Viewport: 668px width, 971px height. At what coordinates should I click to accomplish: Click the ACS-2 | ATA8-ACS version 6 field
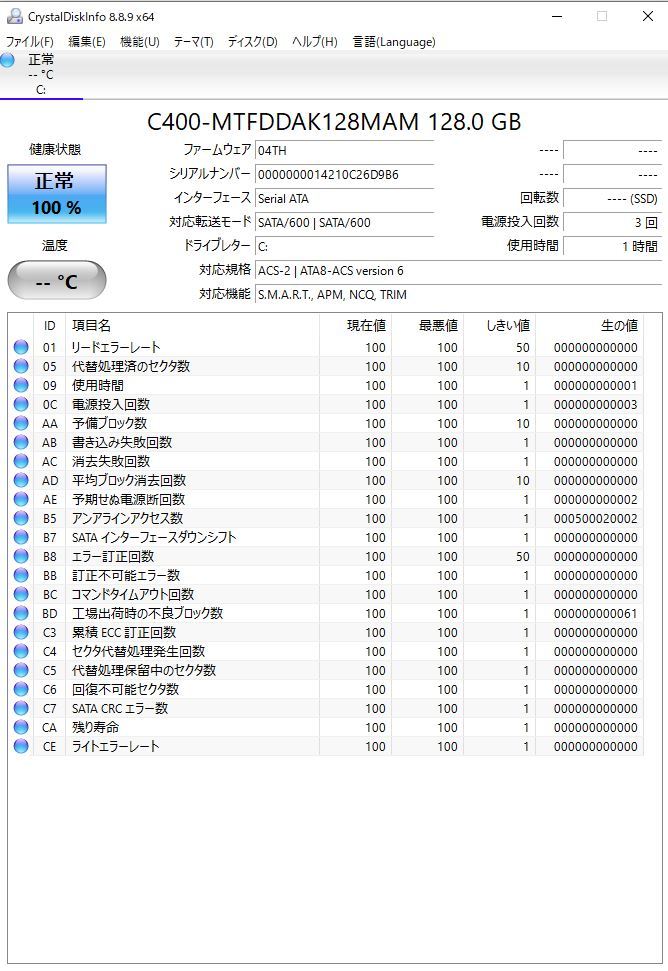458,271
